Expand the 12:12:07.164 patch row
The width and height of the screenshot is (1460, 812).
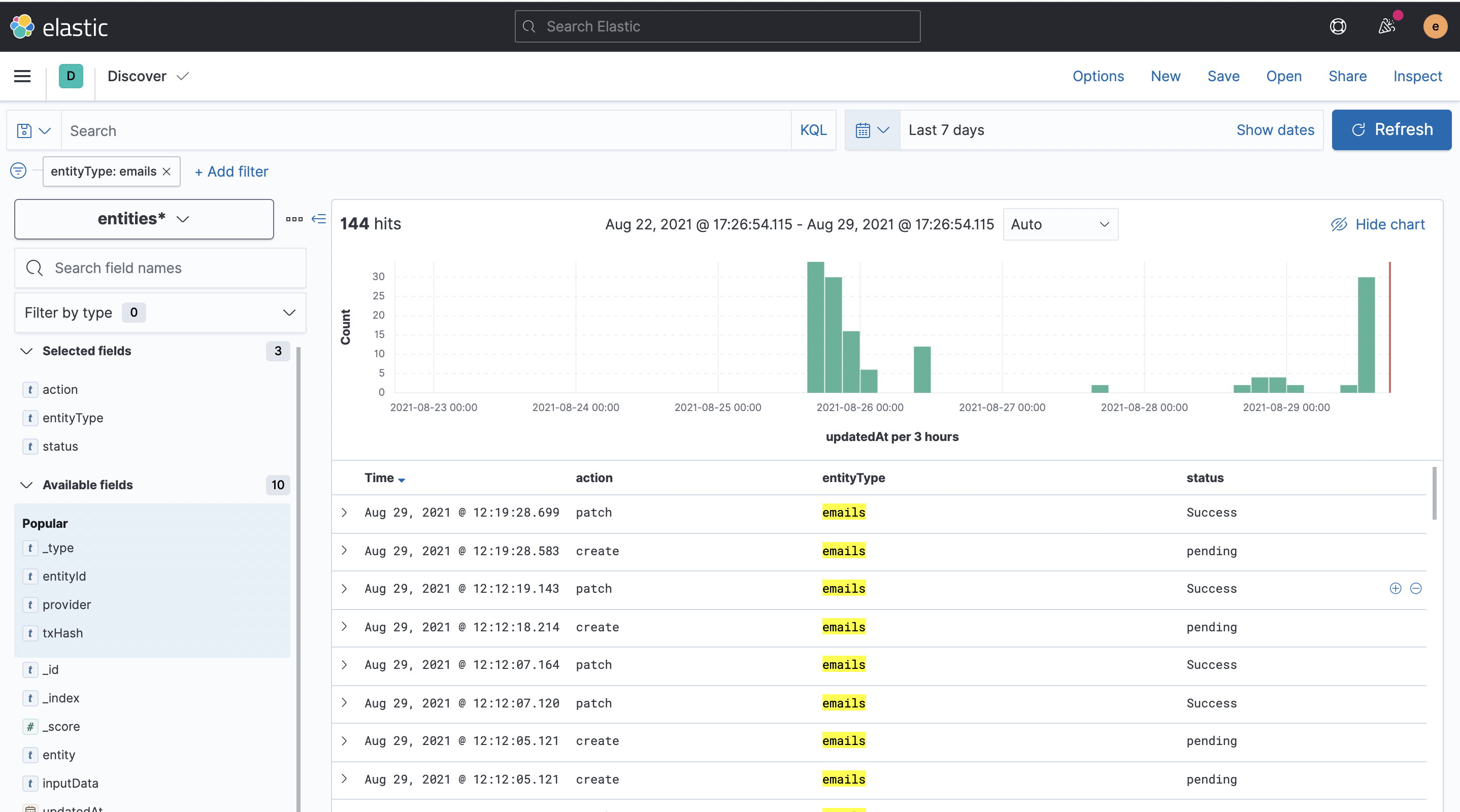pos(344,665)
